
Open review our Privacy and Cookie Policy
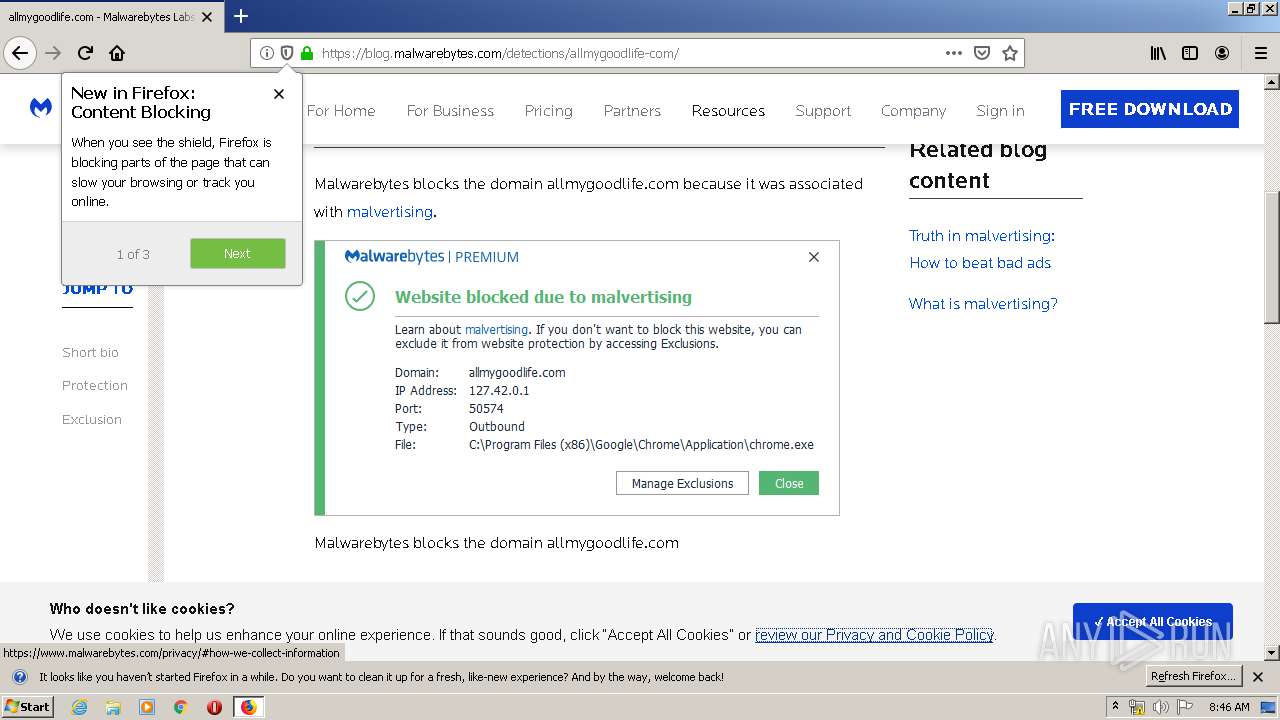point(874,635)
